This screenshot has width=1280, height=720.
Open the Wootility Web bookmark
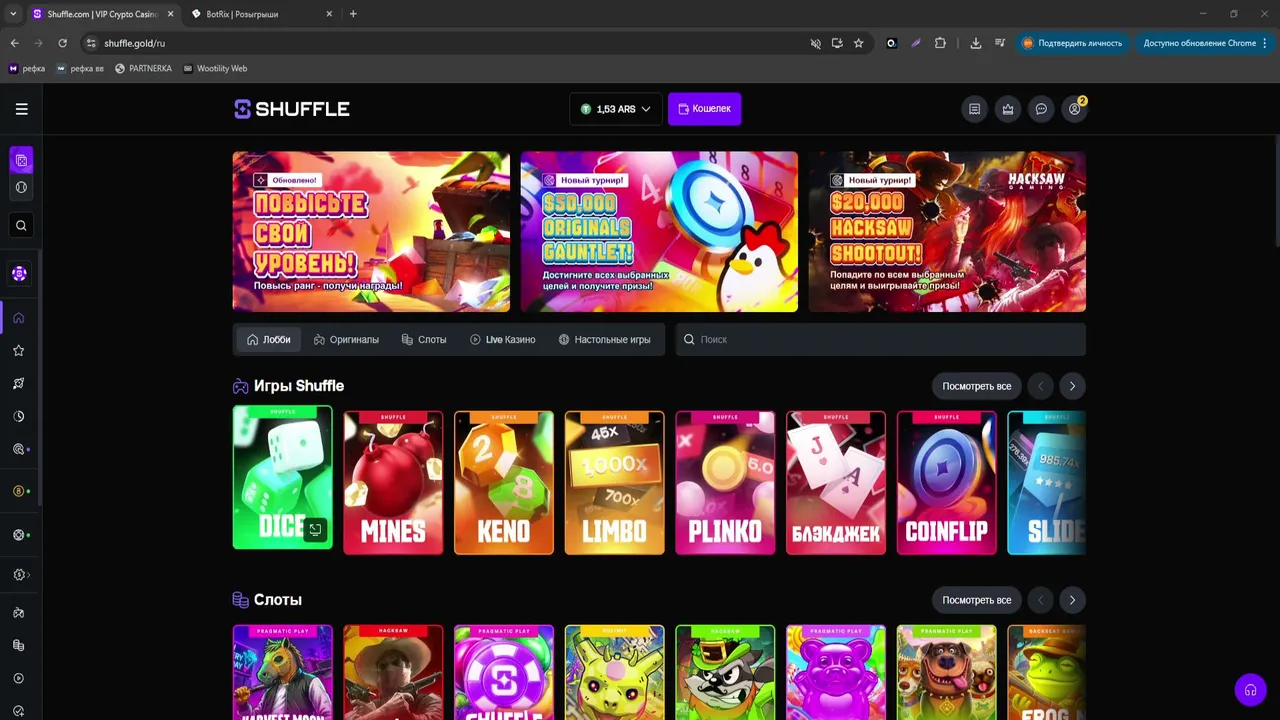pos(215,68)
